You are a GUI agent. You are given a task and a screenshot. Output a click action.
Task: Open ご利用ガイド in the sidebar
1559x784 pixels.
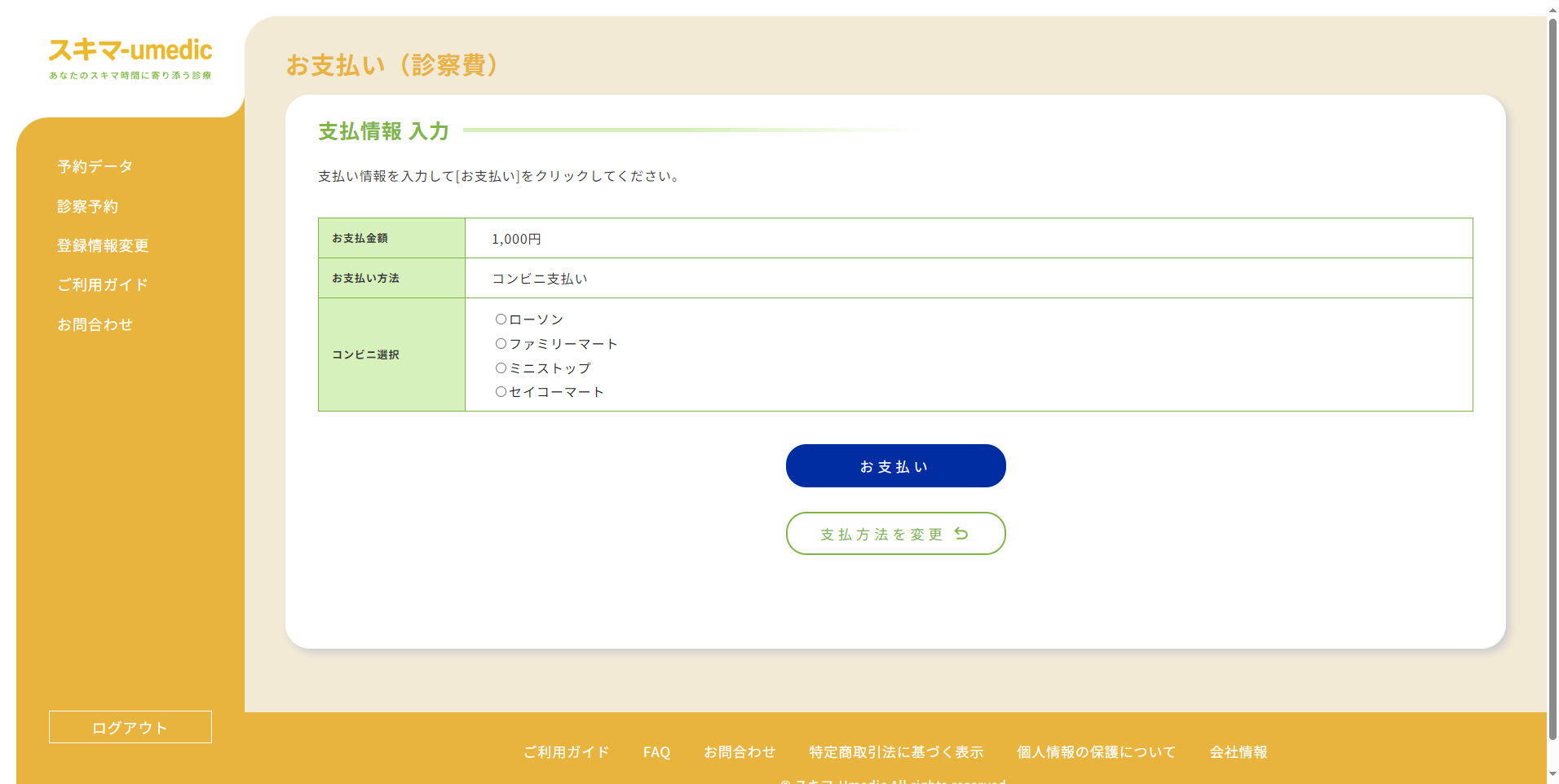pyautogui.click(x=102, y=284)
